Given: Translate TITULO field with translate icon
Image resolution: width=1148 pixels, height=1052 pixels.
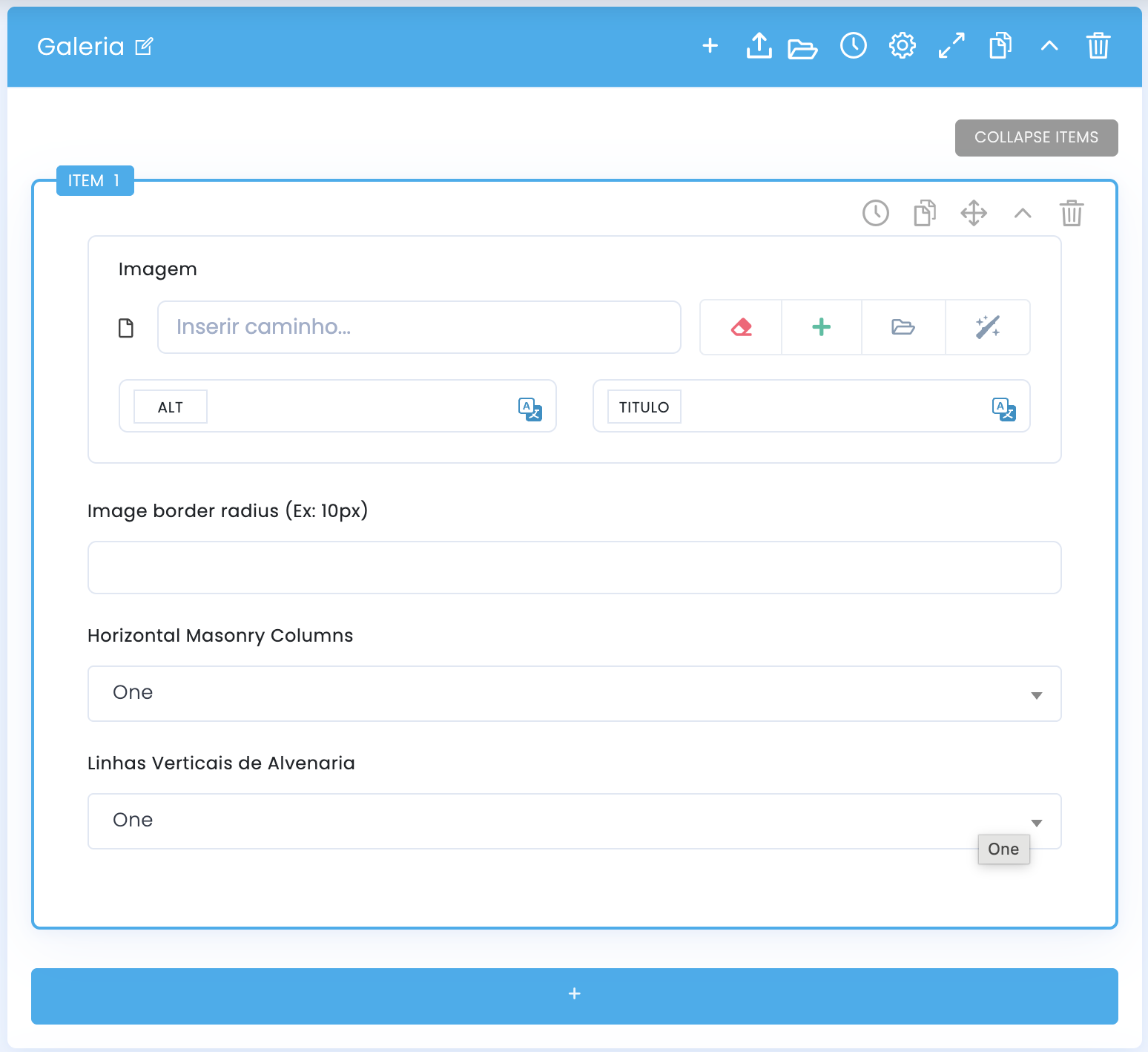Looking at the screenshot, I should (x=1004, y=409).
